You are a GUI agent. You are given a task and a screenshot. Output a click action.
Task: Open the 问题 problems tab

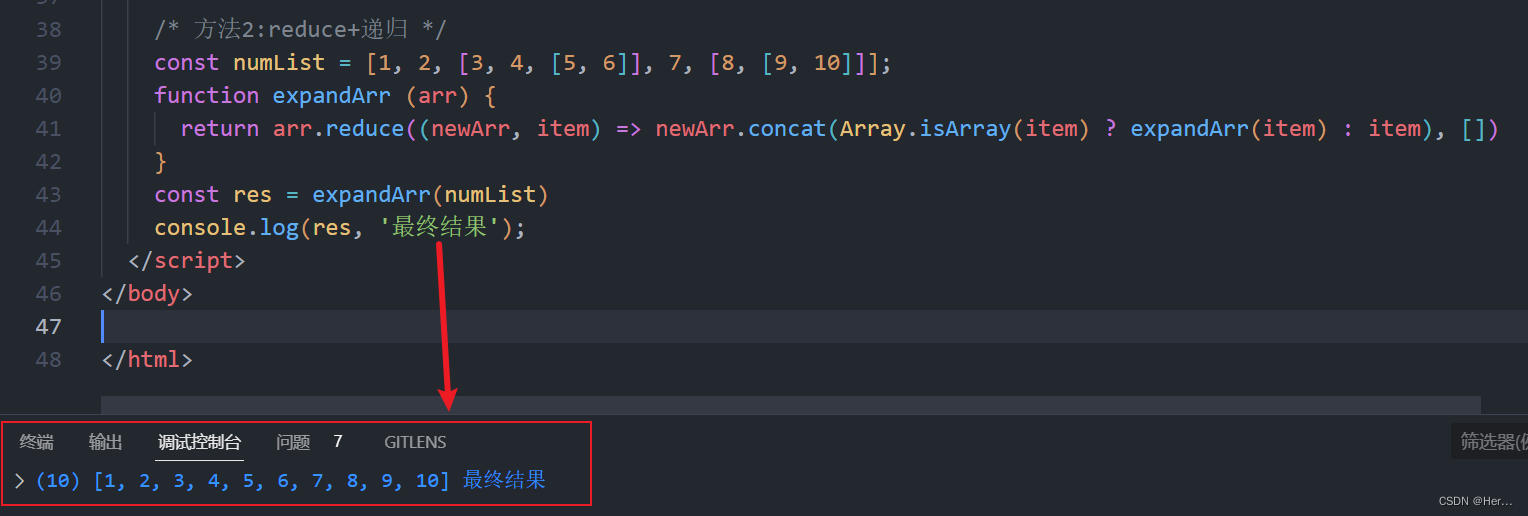(293, 442)
